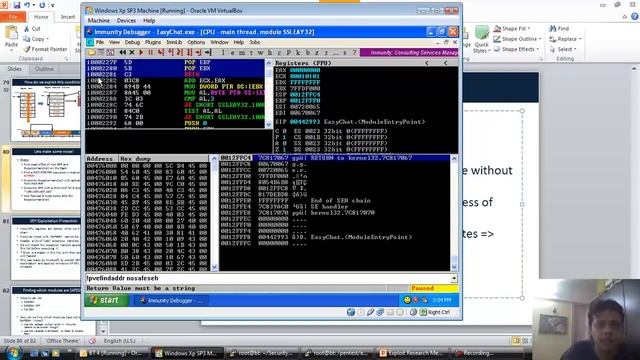Click the Find button in PowerPoint
The image size is (640, 360).
559,29
